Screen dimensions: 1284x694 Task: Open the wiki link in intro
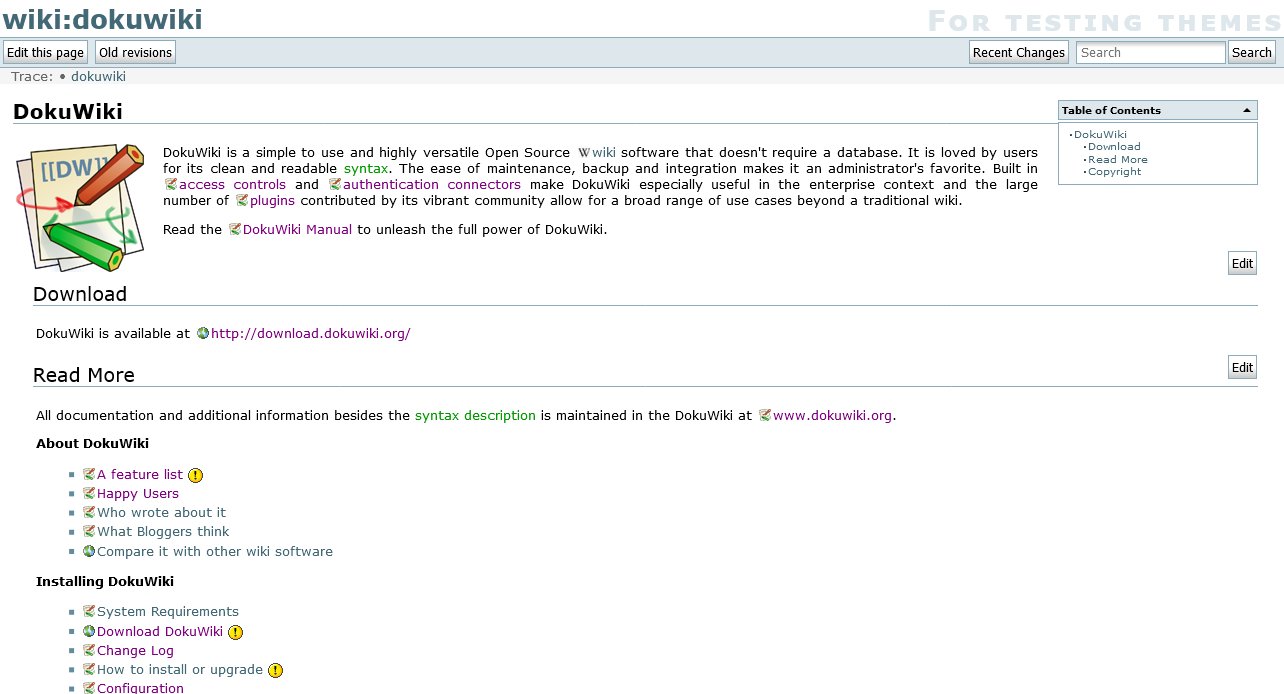tap(604, 153)
